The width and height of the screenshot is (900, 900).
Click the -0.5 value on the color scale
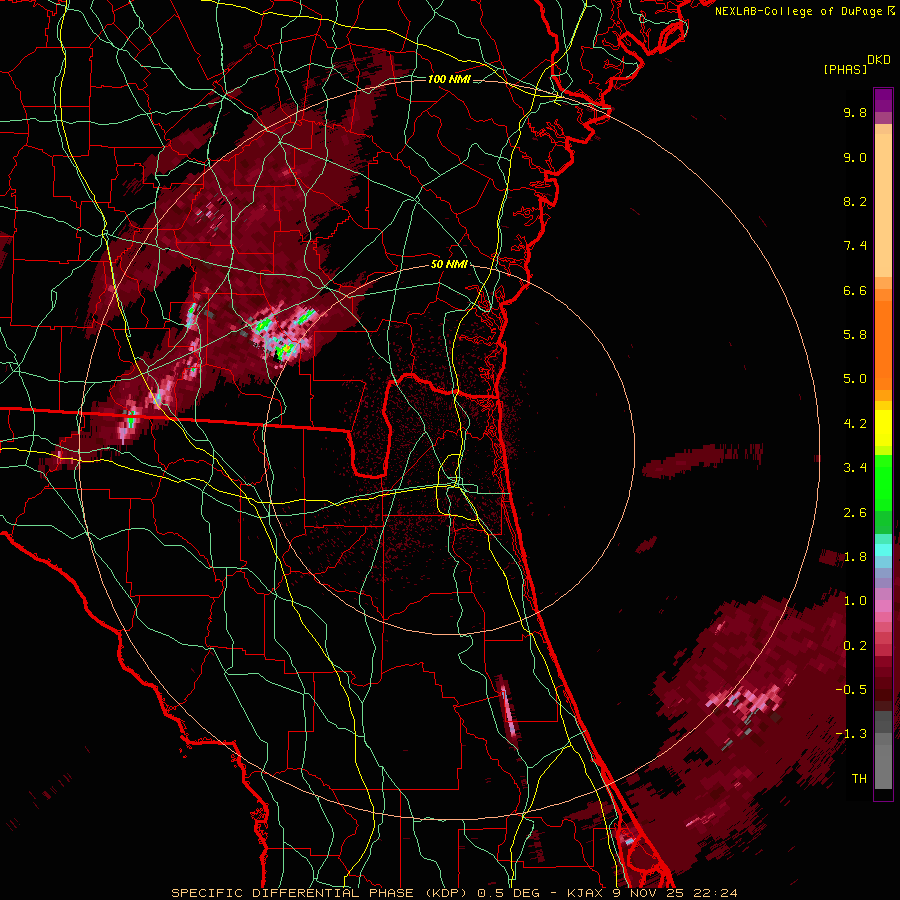click(x=851, y=690)
